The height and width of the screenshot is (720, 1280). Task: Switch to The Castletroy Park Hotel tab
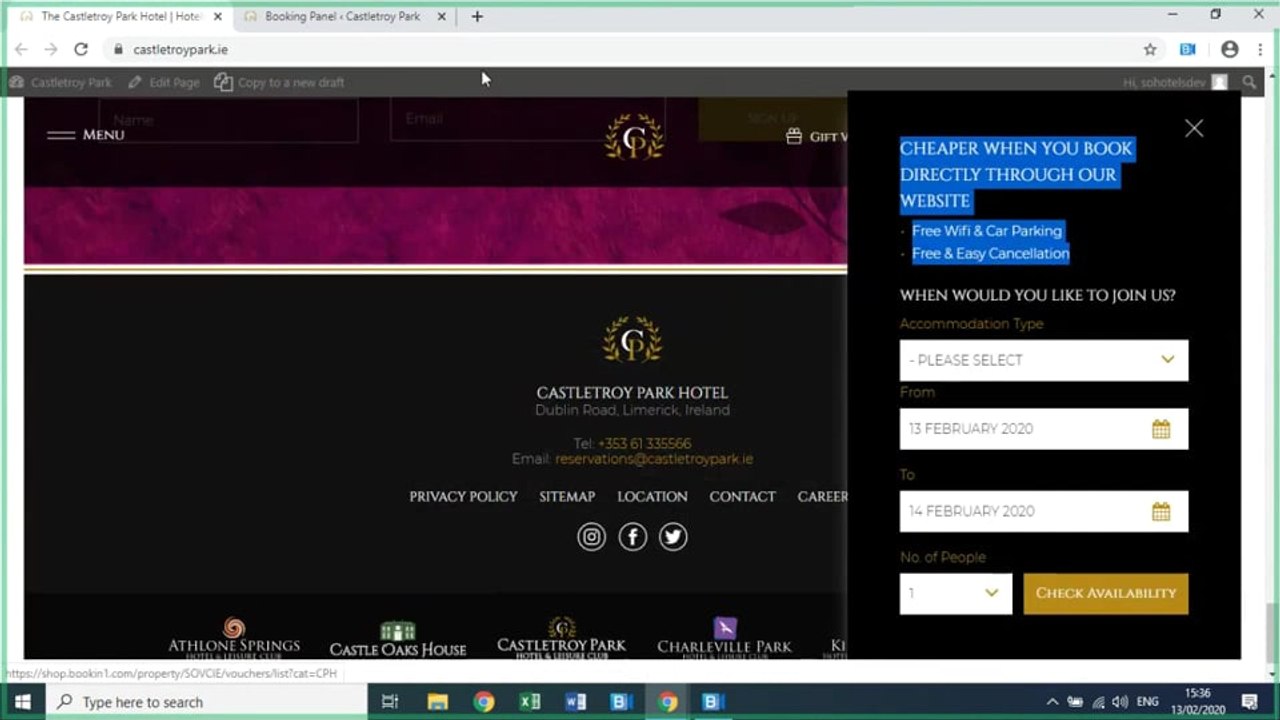tap(120, 16)
